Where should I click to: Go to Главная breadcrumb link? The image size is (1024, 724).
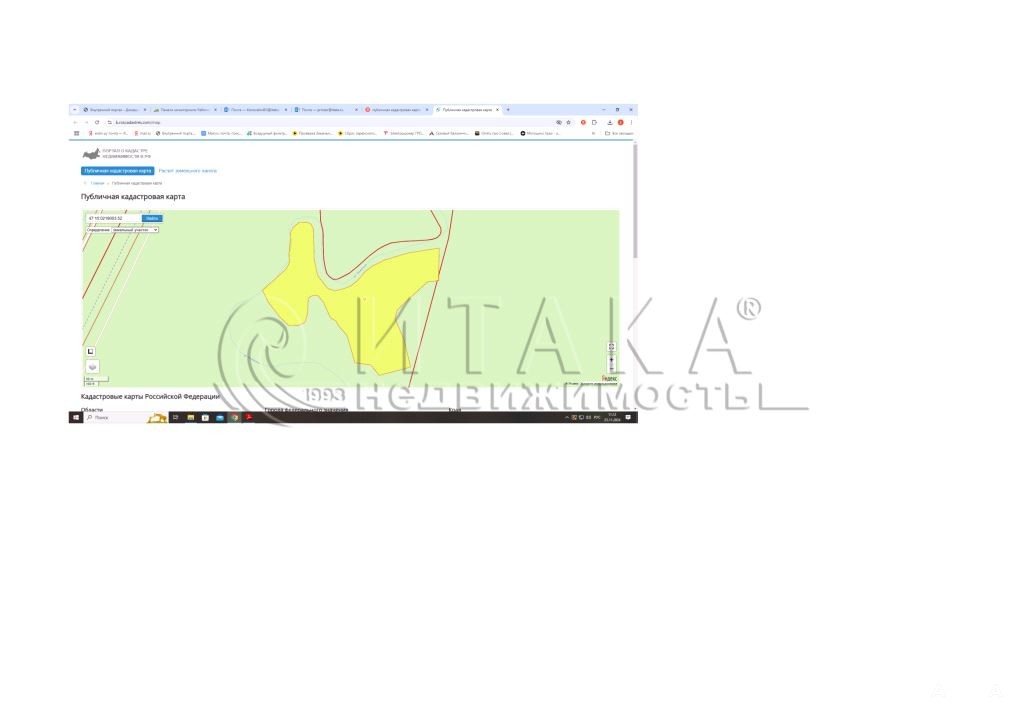(x=97, y=183)
